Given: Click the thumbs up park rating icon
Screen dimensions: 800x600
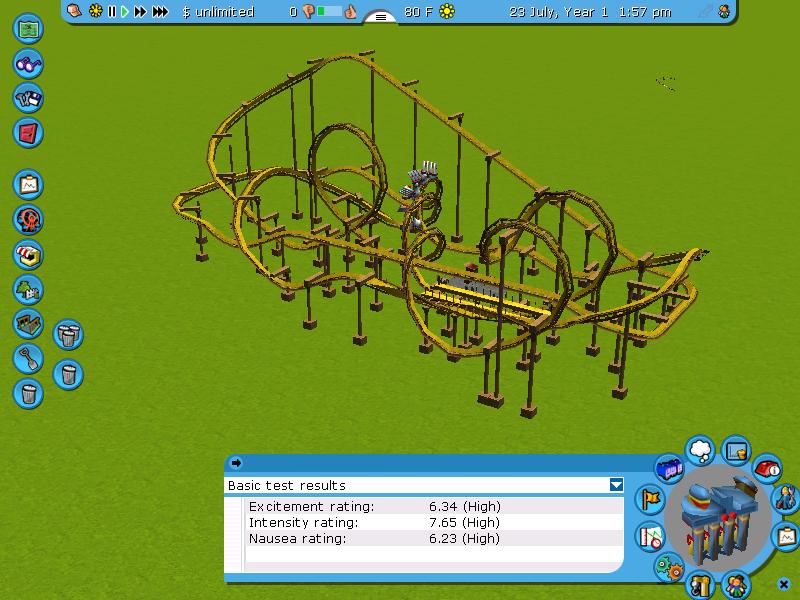Looking at the screenshot, I should (351, 11).
